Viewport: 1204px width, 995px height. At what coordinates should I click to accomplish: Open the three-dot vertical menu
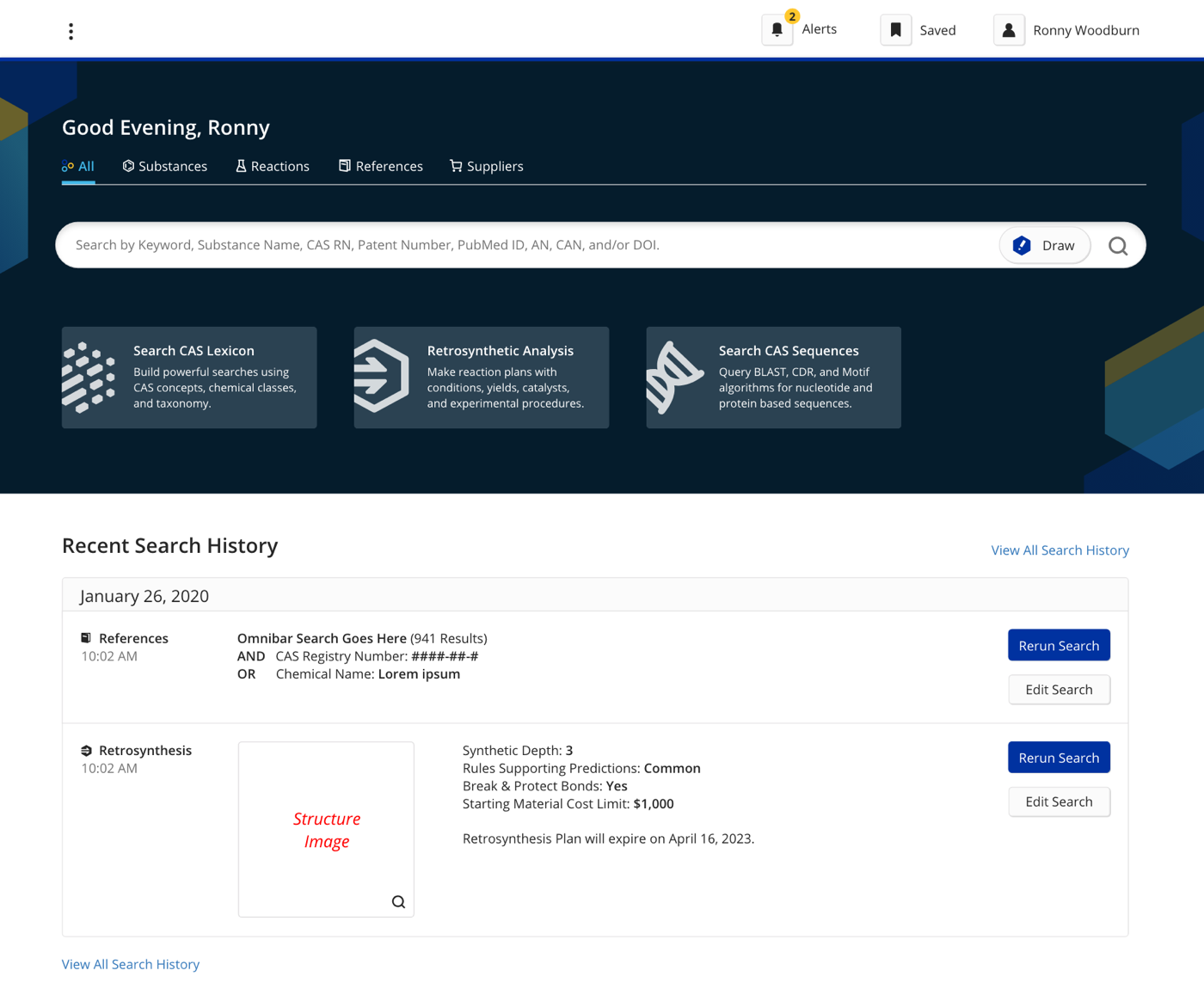point(71,32)
